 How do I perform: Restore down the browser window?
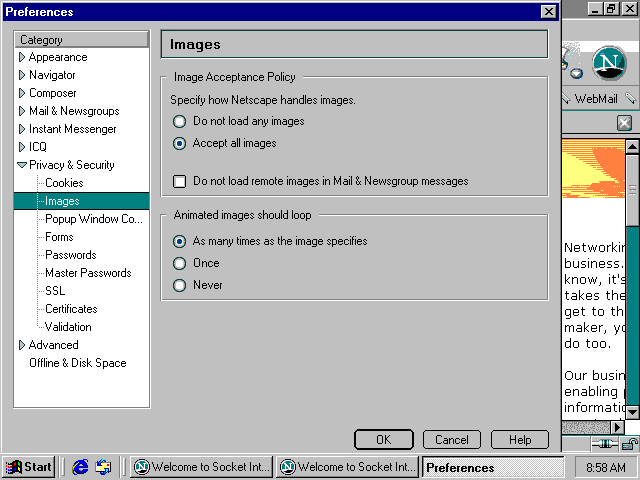point(611,9)
